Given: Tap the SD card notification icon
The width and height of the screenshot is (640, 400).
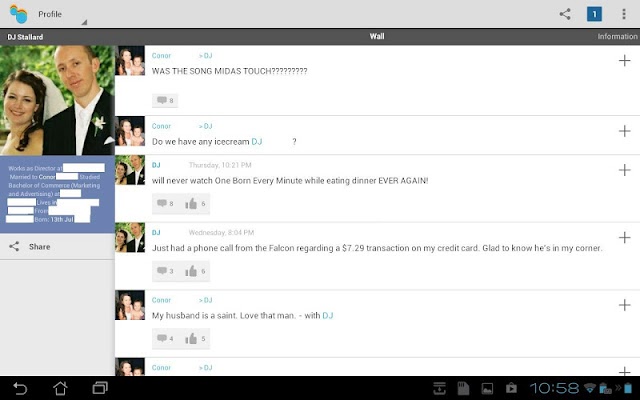Looking at the screenshot, I should (x=463, y=388).
